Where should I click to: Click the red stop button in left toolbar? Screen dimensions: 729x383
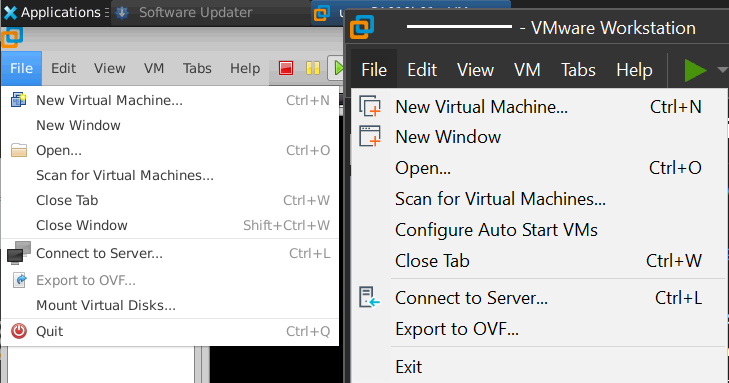click(x=285, y=68)
